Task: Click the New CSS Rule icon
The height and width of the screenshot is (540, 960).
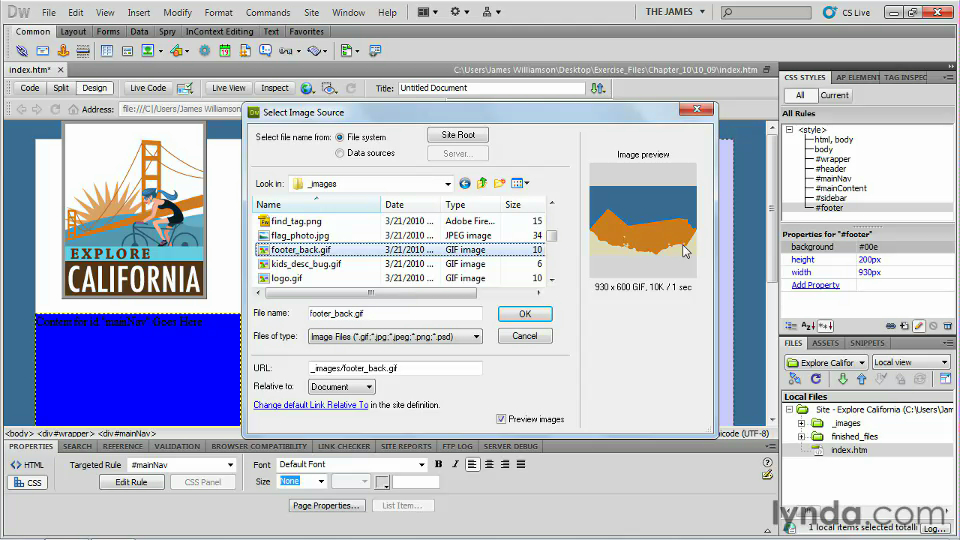Action: pos(904,326)
